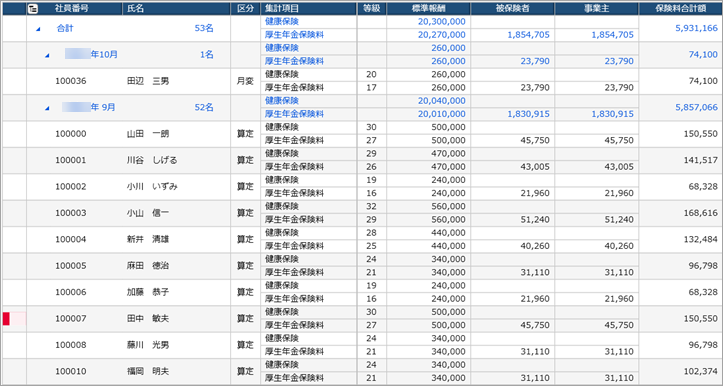723x386 pixels.
Task: Select employee number 100006
Action: click(x=71, y=292)
